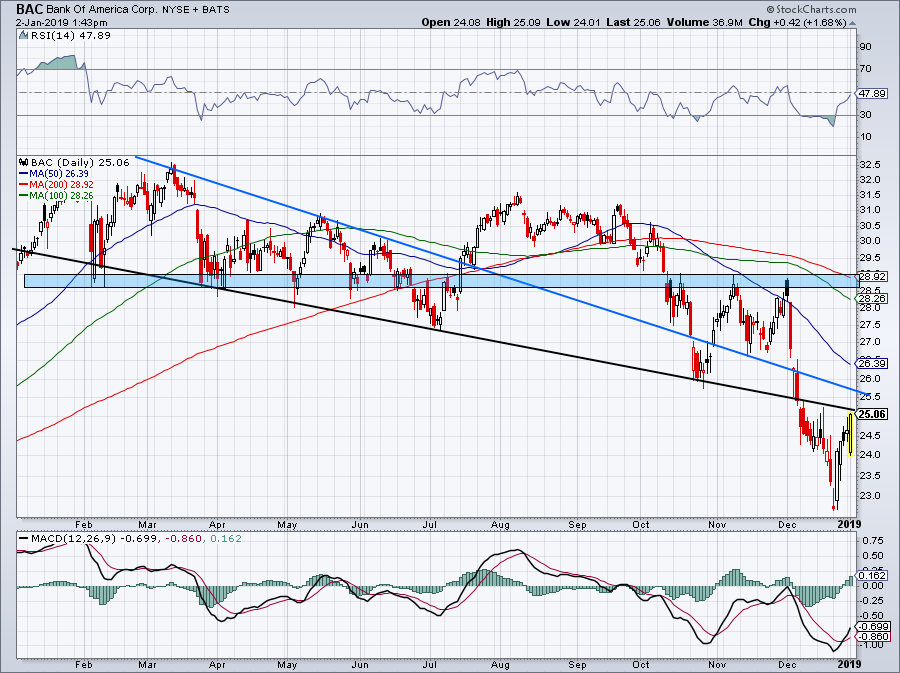Select the MA(100) 28.26 legend text

click(x=61, y=196)
